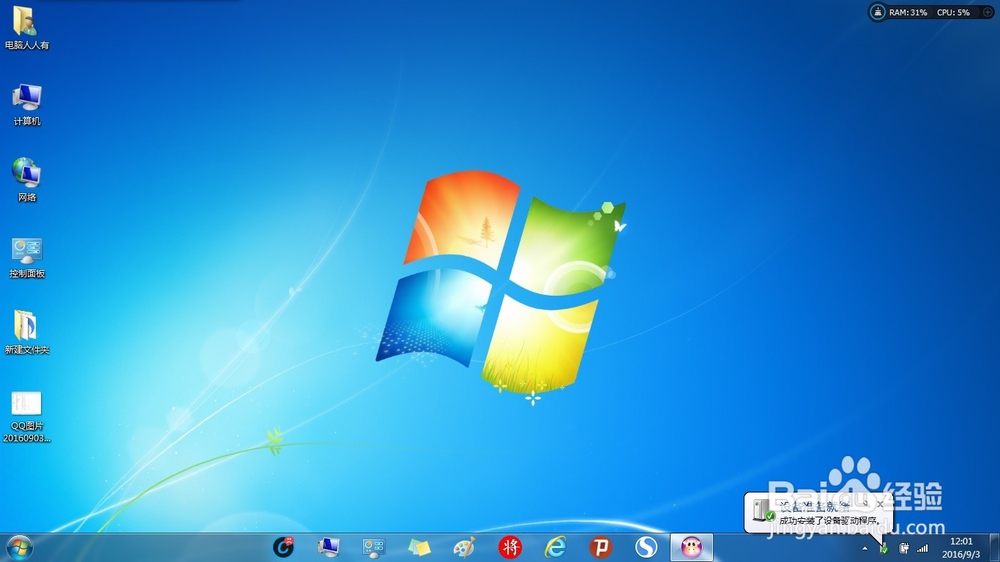Open the clock showing 12:01
This screenshot has width=1000, height=562.
tap(961, 548)
